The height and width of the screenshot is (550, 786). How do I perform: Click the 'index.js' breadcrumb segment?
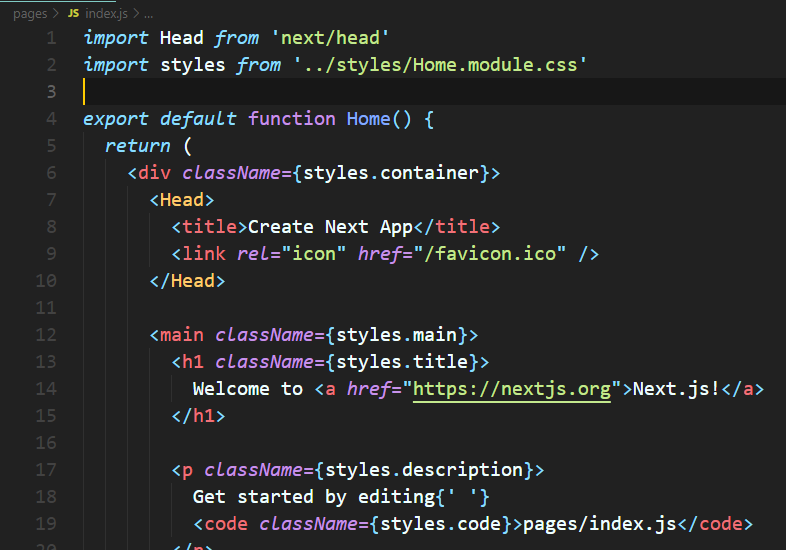click(x=106, y=14)
